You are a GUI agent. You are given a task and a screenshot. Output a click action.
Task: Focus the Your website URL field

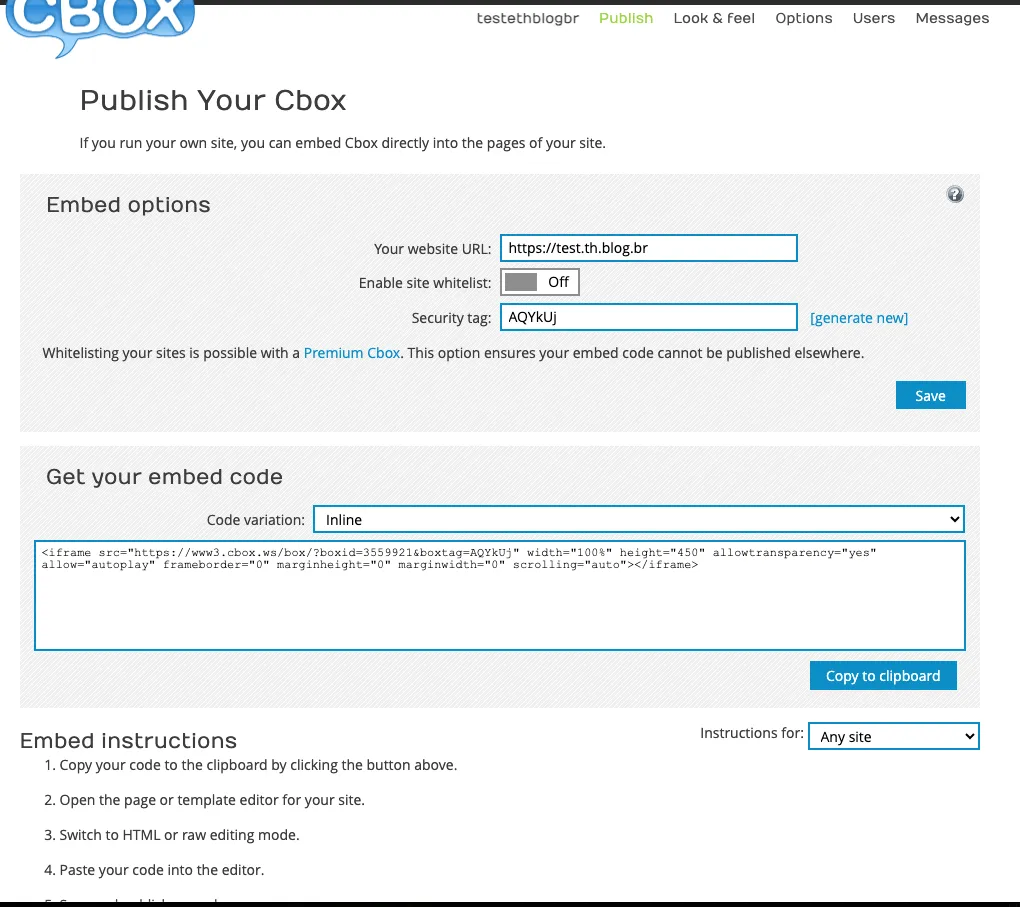[x=649, y=248]
